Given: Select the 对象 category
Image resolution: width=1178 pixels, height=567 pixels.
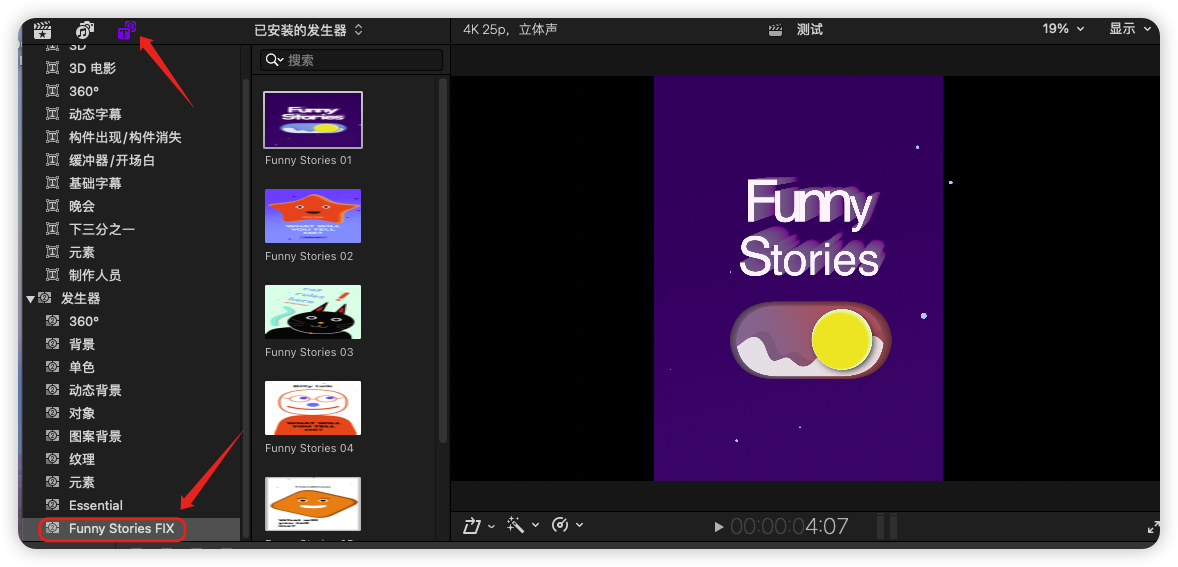Looking at the screenshot, I should pyautogui.click(x=82, y=413).
